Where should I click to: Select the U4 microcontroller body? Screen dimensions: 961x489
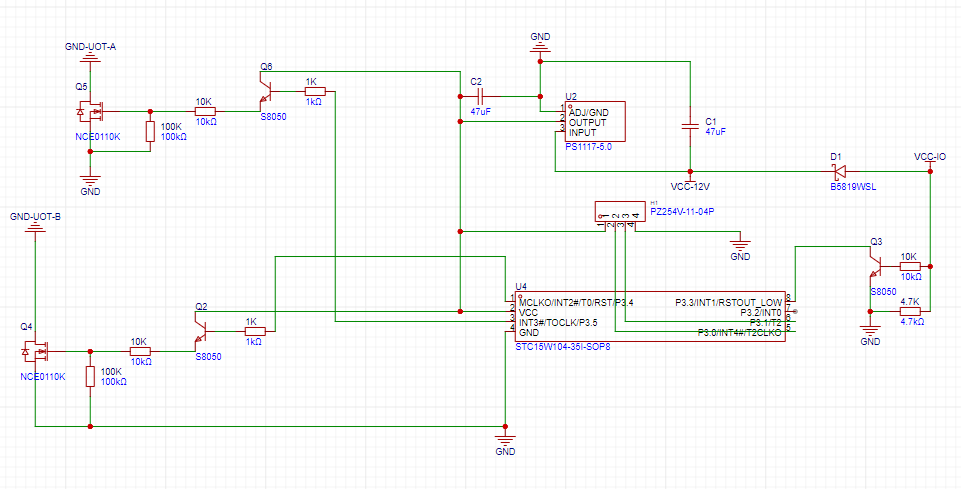[650, 317]
